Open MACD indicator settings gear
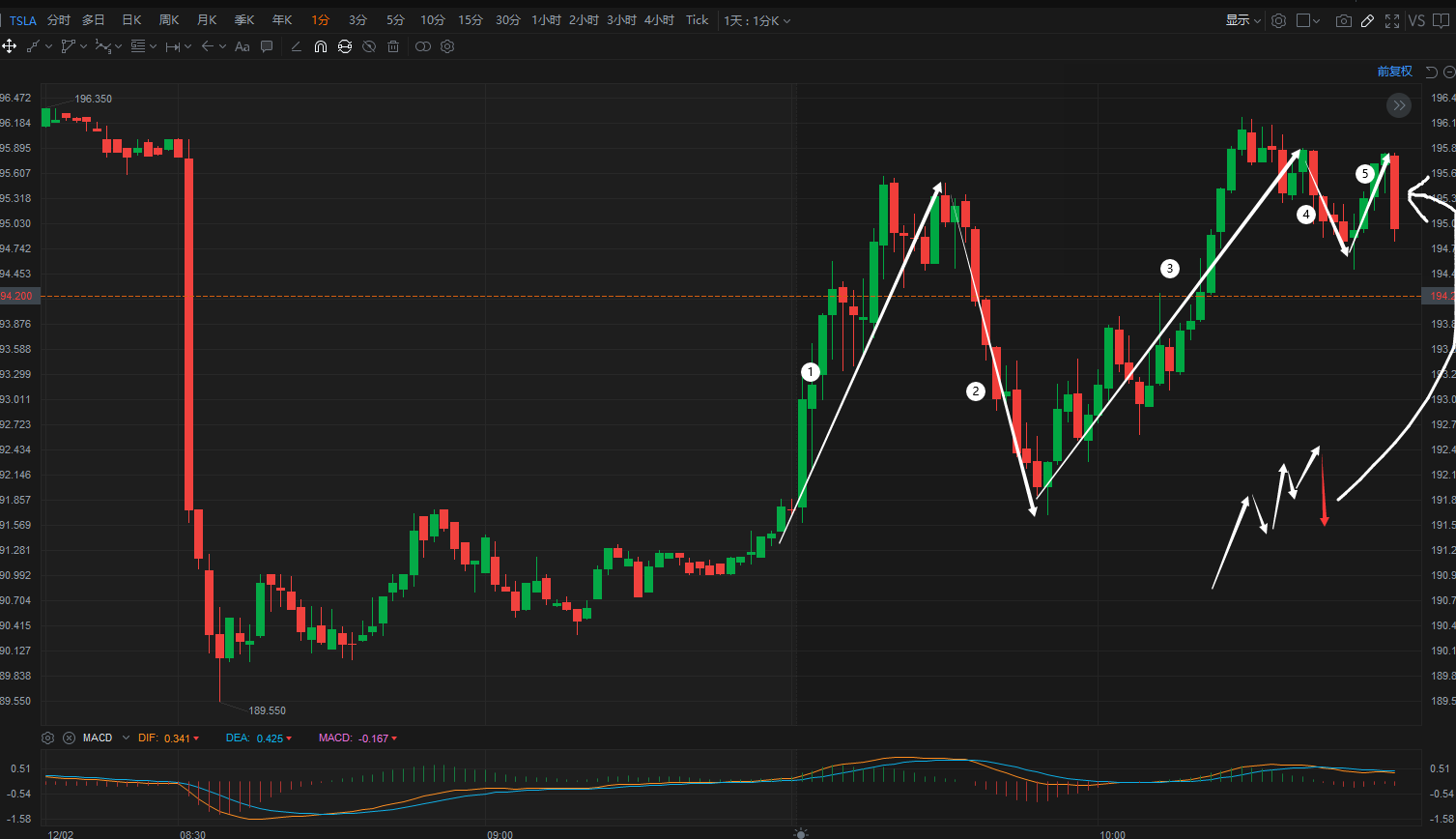1456x839 pixels. [47, 738]
